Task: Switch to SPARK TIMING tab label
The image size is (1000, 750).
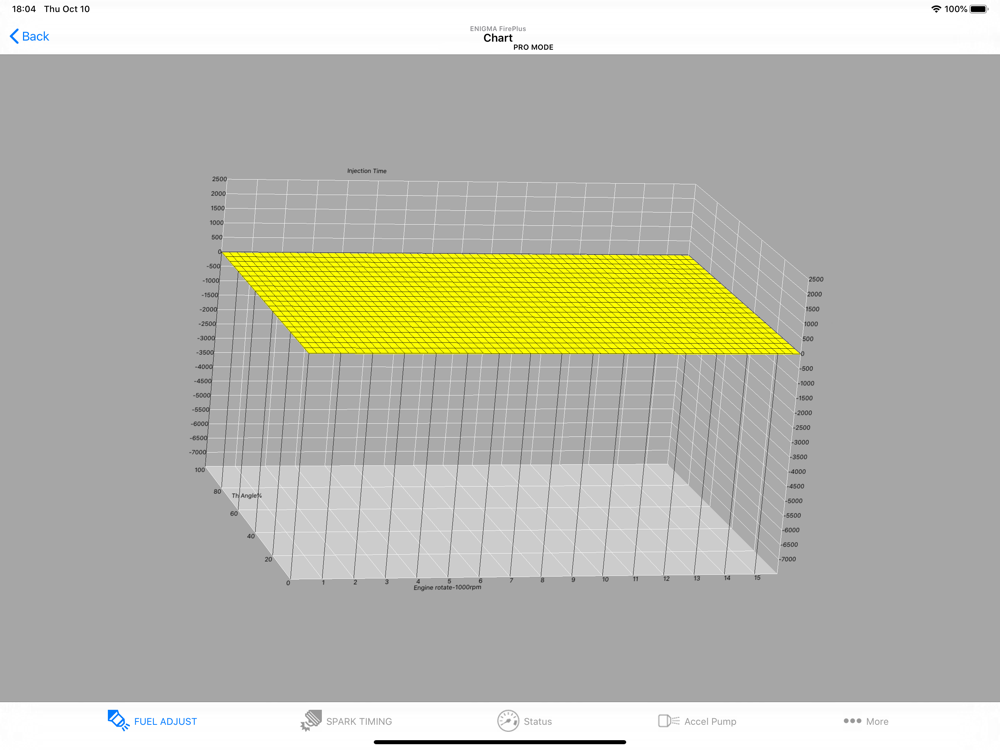Action: coord(359,721)
